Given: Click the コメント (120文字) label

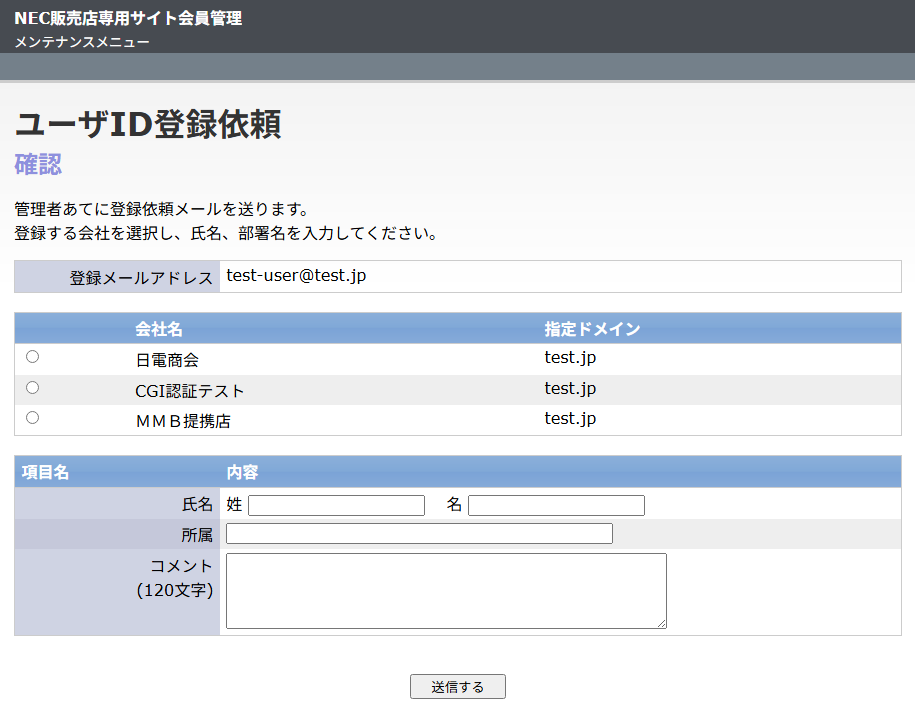Looking at the screenshot, I should [175, 578].
